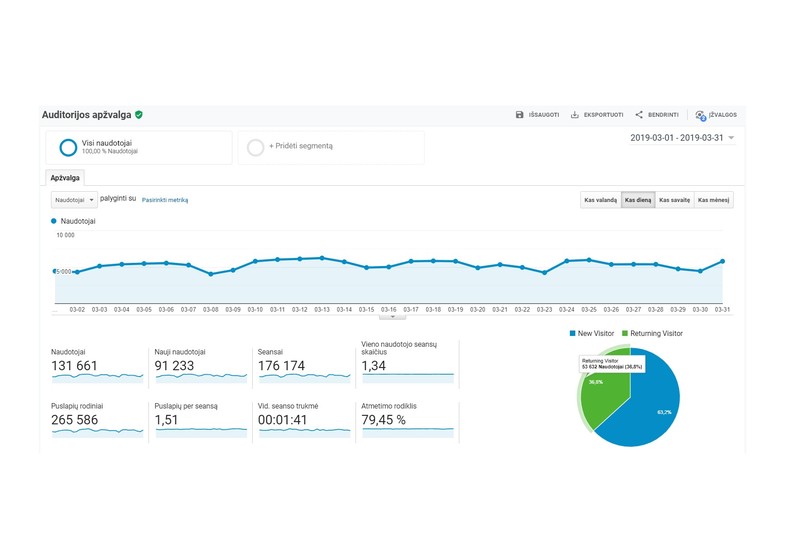
Task: Click the Eksportuoti download icon
Action: (x=574, y=115)
